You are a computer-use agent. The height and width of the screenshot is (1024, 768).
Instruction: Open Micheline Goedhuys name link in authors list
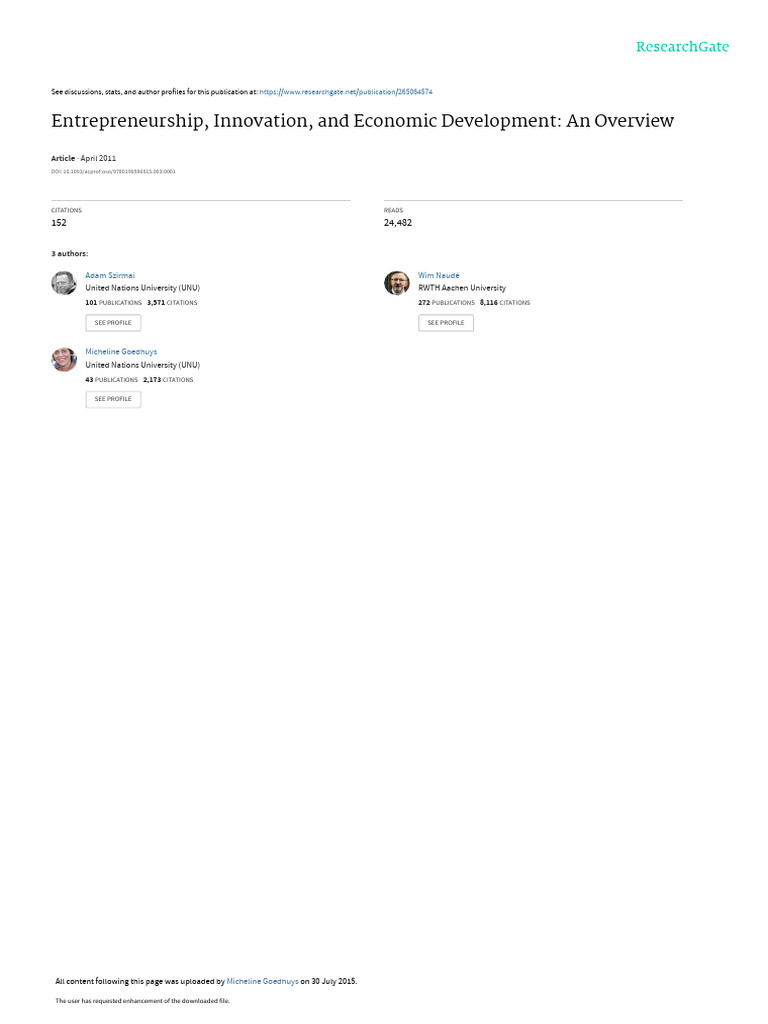click(121, 352)
